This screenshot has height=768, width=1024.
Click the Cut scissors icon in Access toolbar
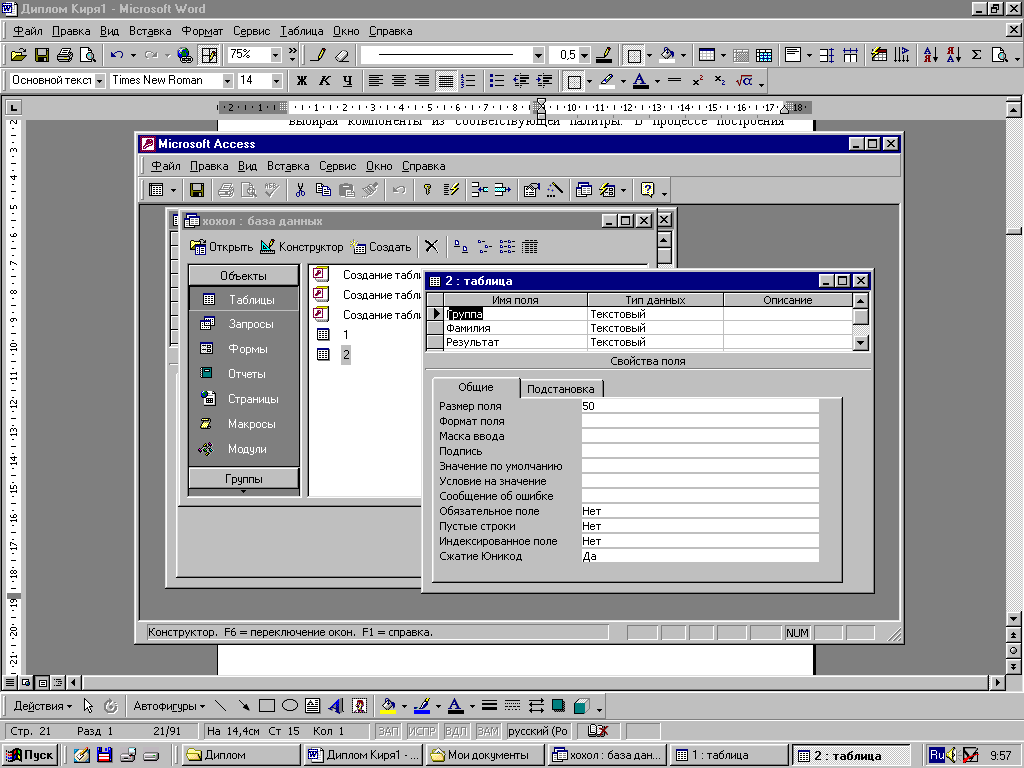(299, 189)
